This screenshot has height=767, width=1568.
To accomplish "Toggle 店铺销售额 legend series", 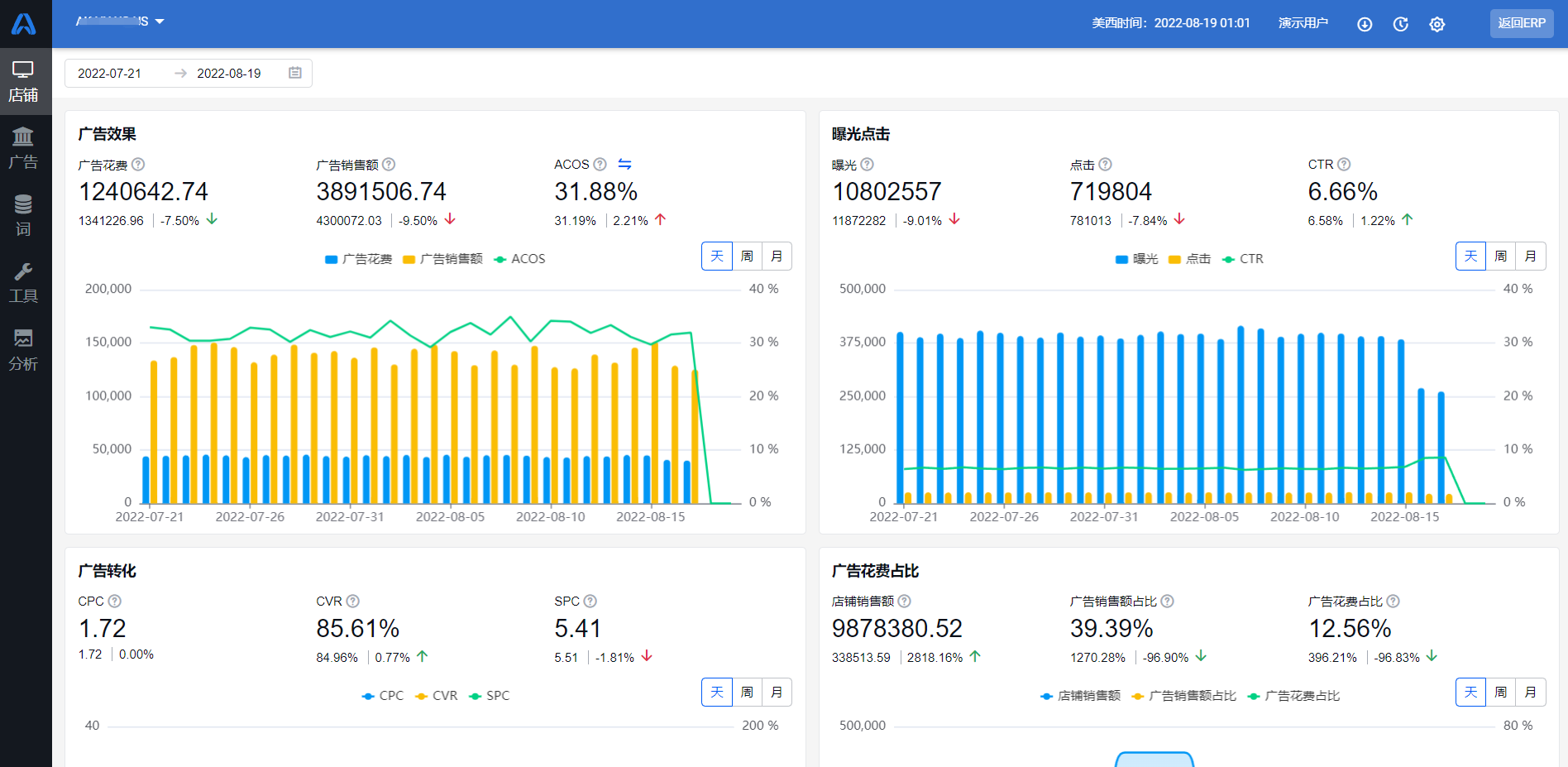I will [1080, 696].
